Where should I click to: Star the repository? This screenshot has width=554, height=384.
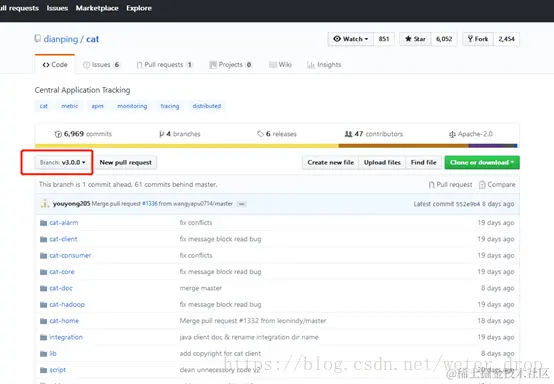[x=415, y=39]
